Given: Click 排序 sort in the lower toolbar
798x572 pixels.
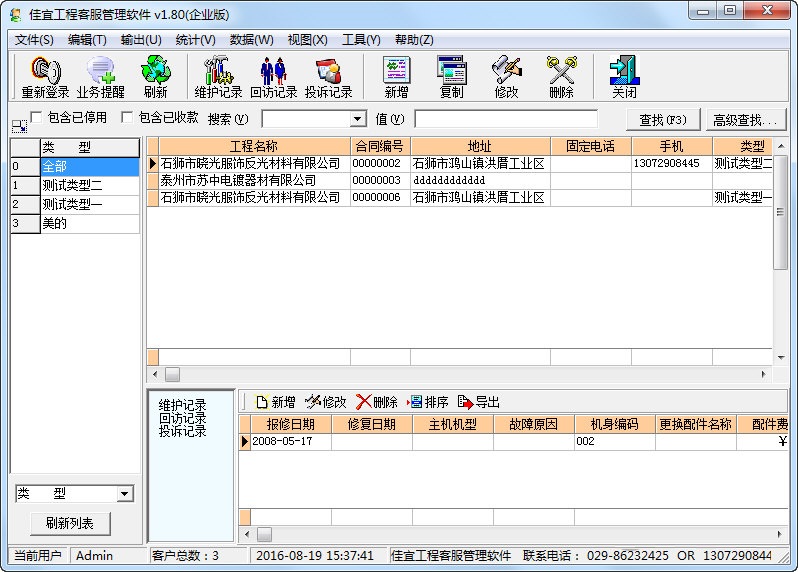Looking at the screenshot, I should pos(428,402).
